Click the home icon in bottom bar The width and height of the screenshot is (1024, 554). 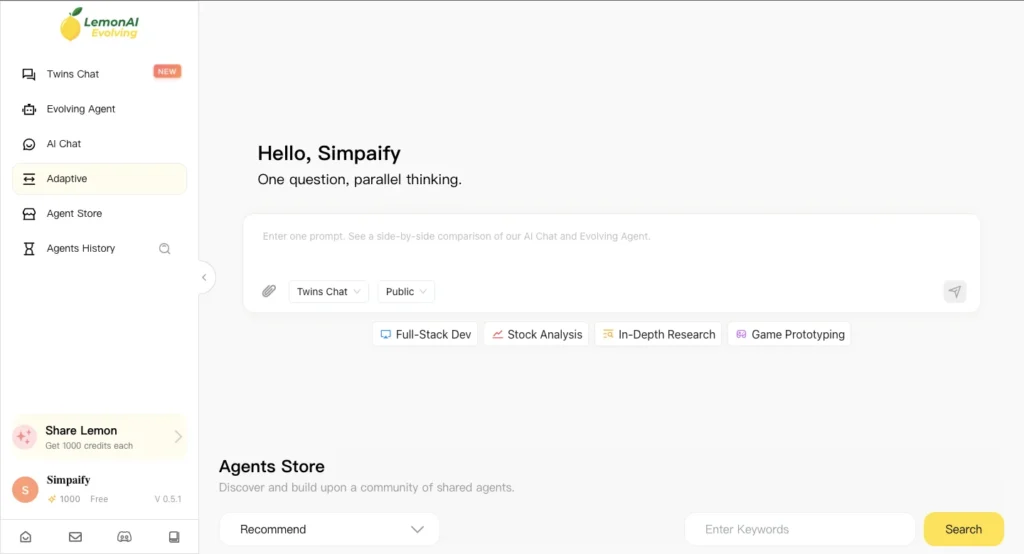25,537
